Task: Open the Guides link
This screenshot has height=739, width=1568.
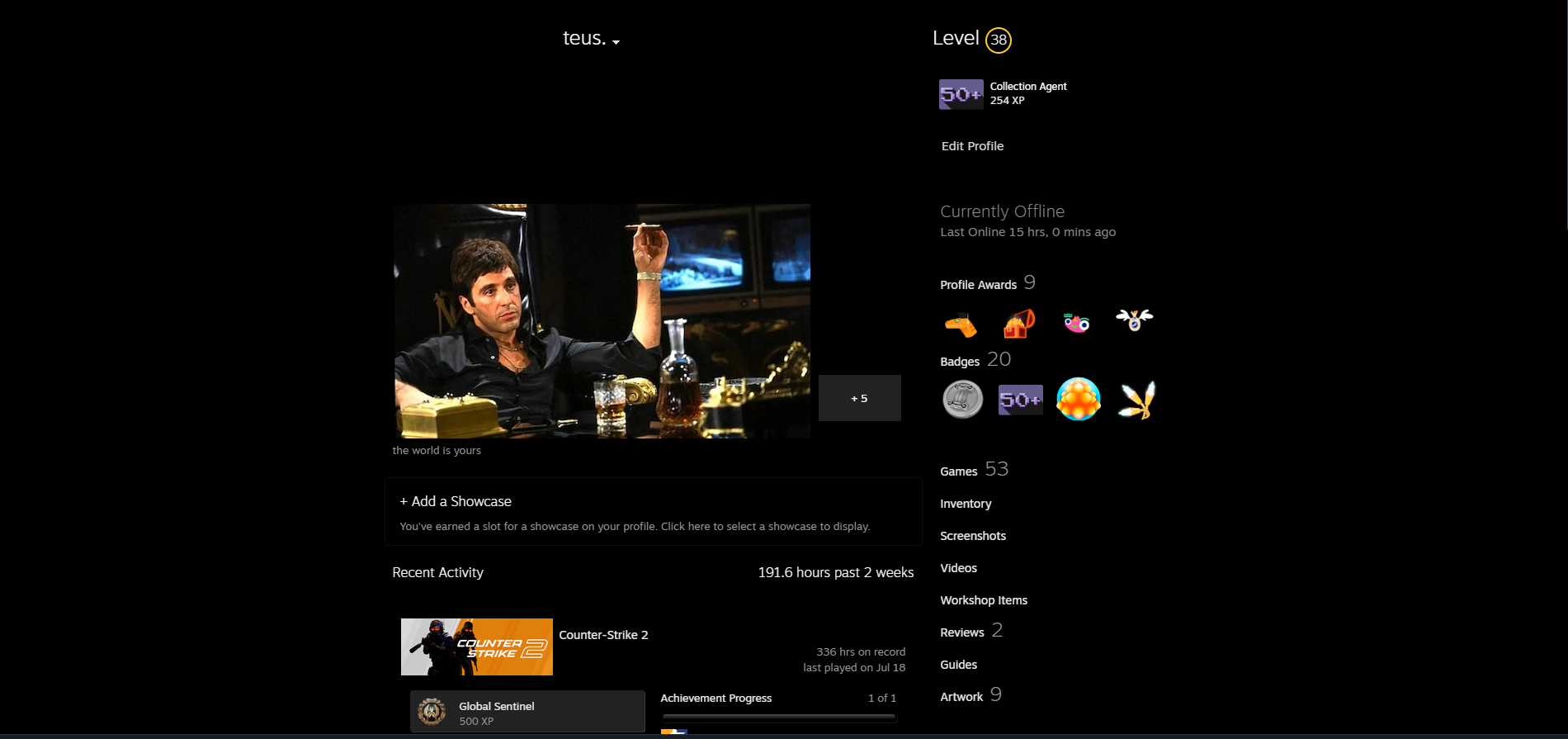Action: [x=958, y=665]
